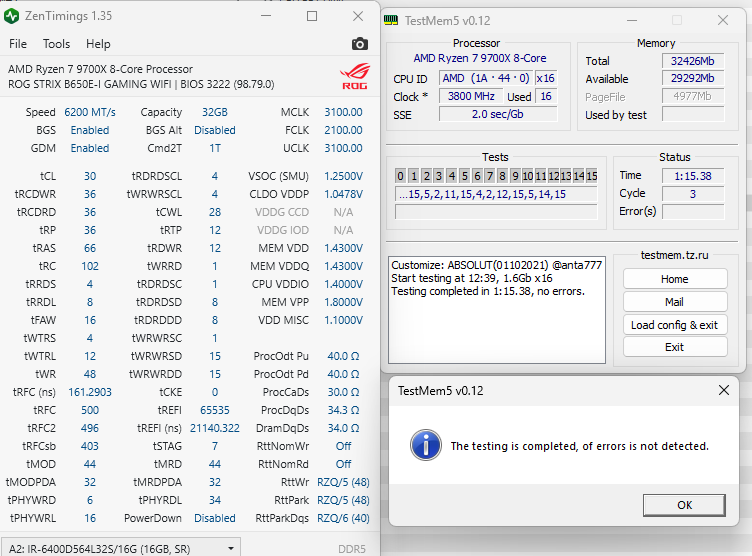
Task: Click the Load config & exit button
Action: [x=674, y=325]
